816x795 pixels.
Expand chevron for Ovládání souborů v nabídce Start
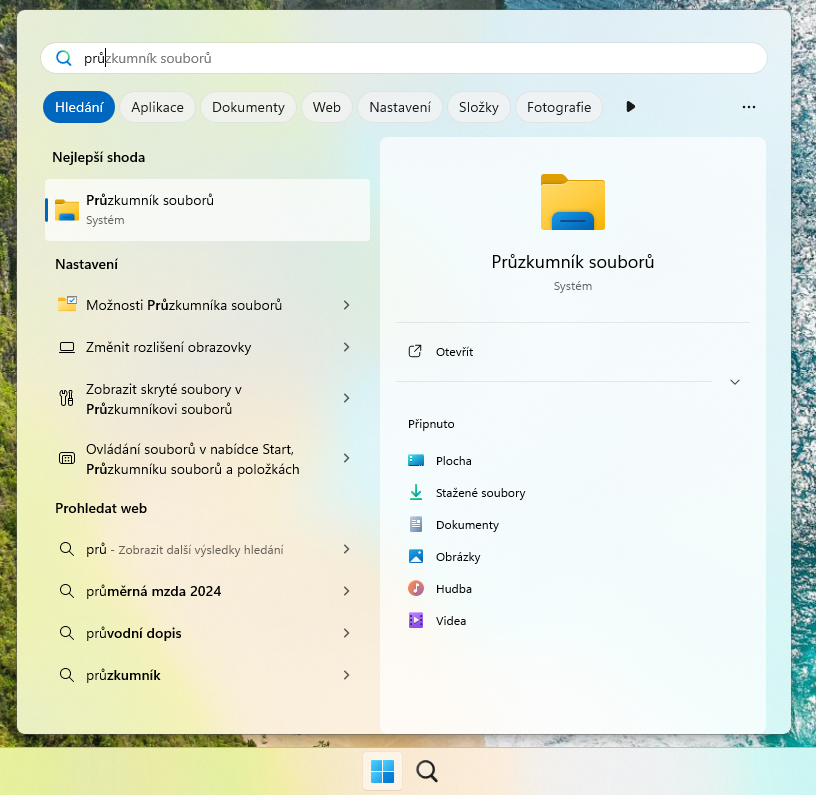tap(347, 458)
